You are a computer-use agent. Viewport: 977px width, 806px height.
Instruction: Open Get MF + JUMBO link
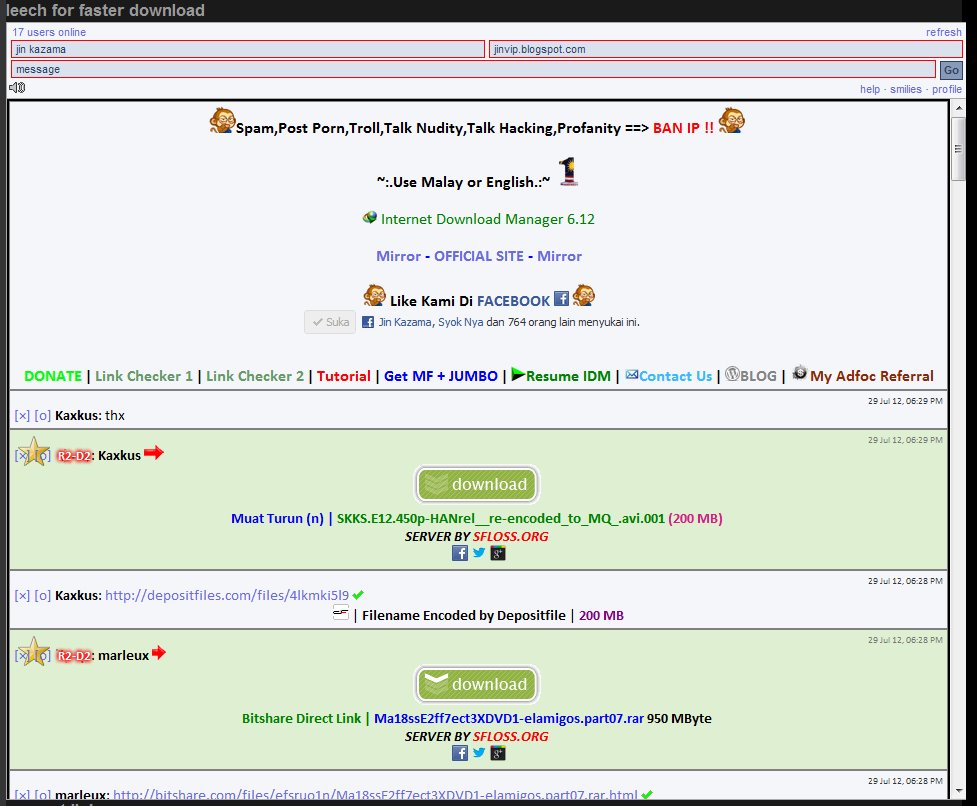[441, 376]
